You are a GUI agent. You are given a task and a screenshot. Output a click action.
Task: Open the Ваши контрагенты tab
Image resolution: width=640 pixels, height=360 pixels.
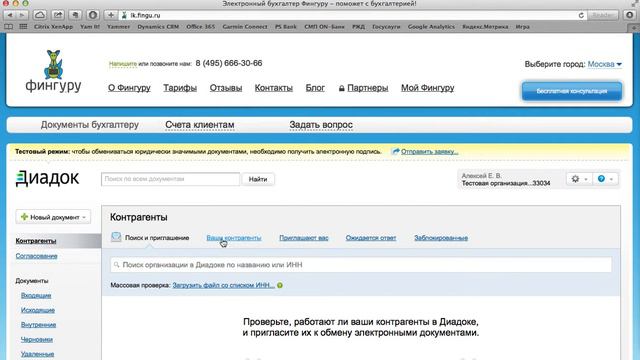pyautogui.click(x=233, y=238)
